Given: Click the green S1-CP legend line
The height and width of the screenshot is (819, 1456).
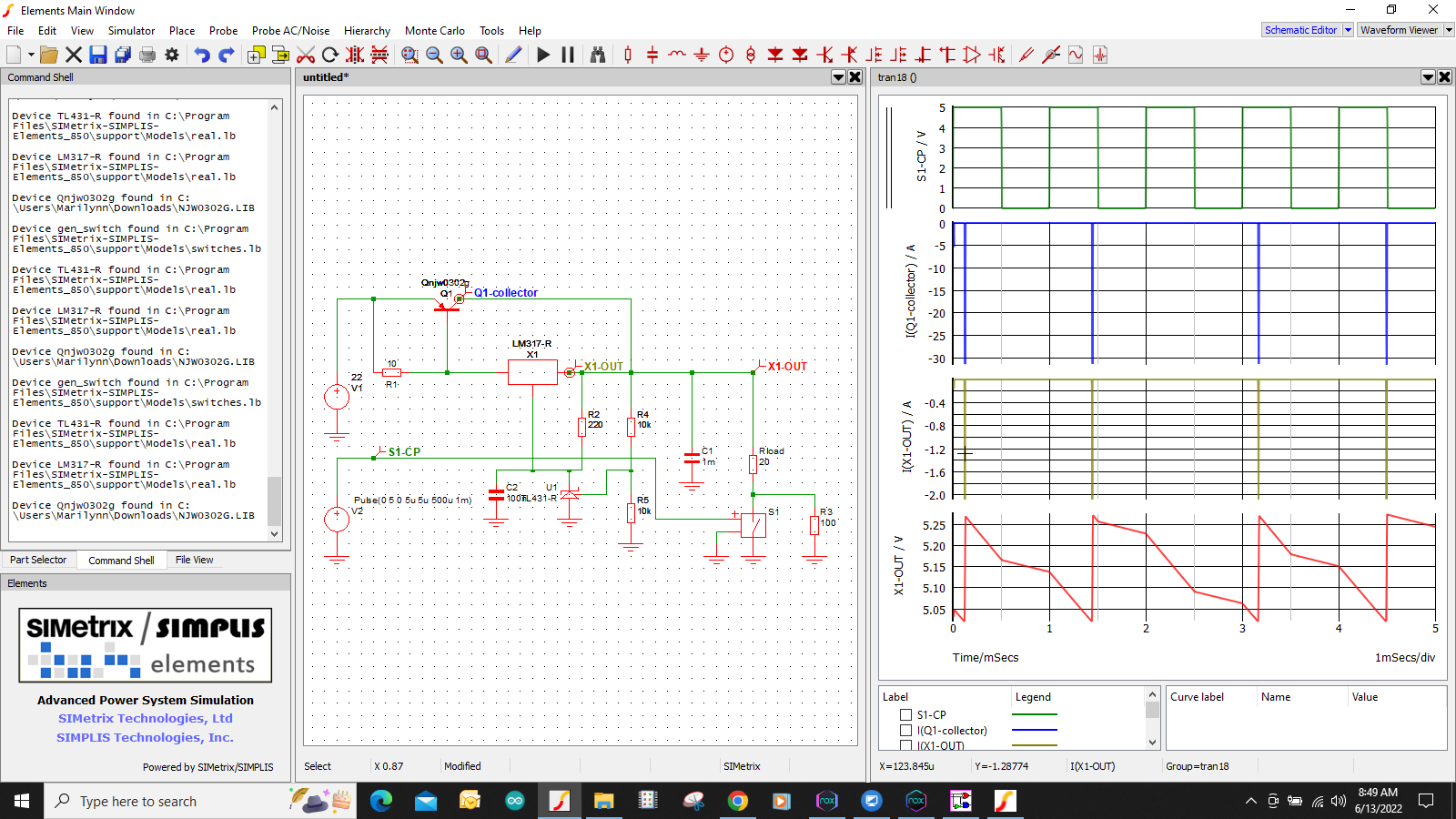Looking at the screenshot, I should coord(1035,714).
